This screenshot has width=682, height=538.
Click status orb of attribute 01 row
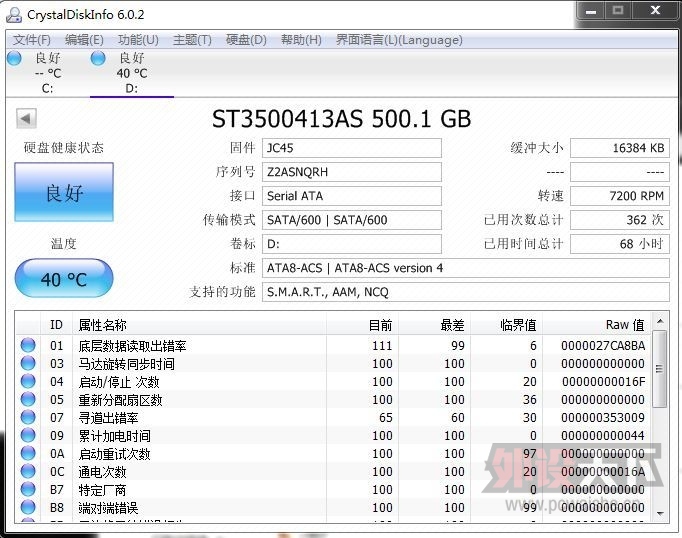click(x=28, y=345)
